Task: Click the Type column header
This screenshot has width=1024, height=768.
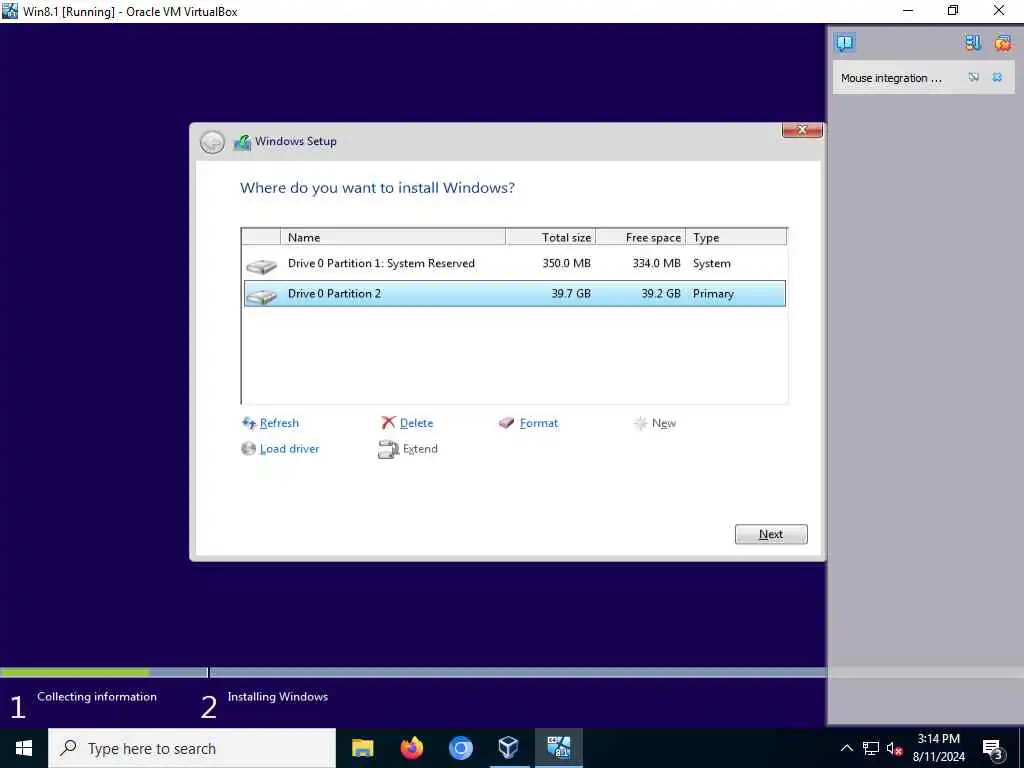Action: pyautogui.click(x=737, y=237)
